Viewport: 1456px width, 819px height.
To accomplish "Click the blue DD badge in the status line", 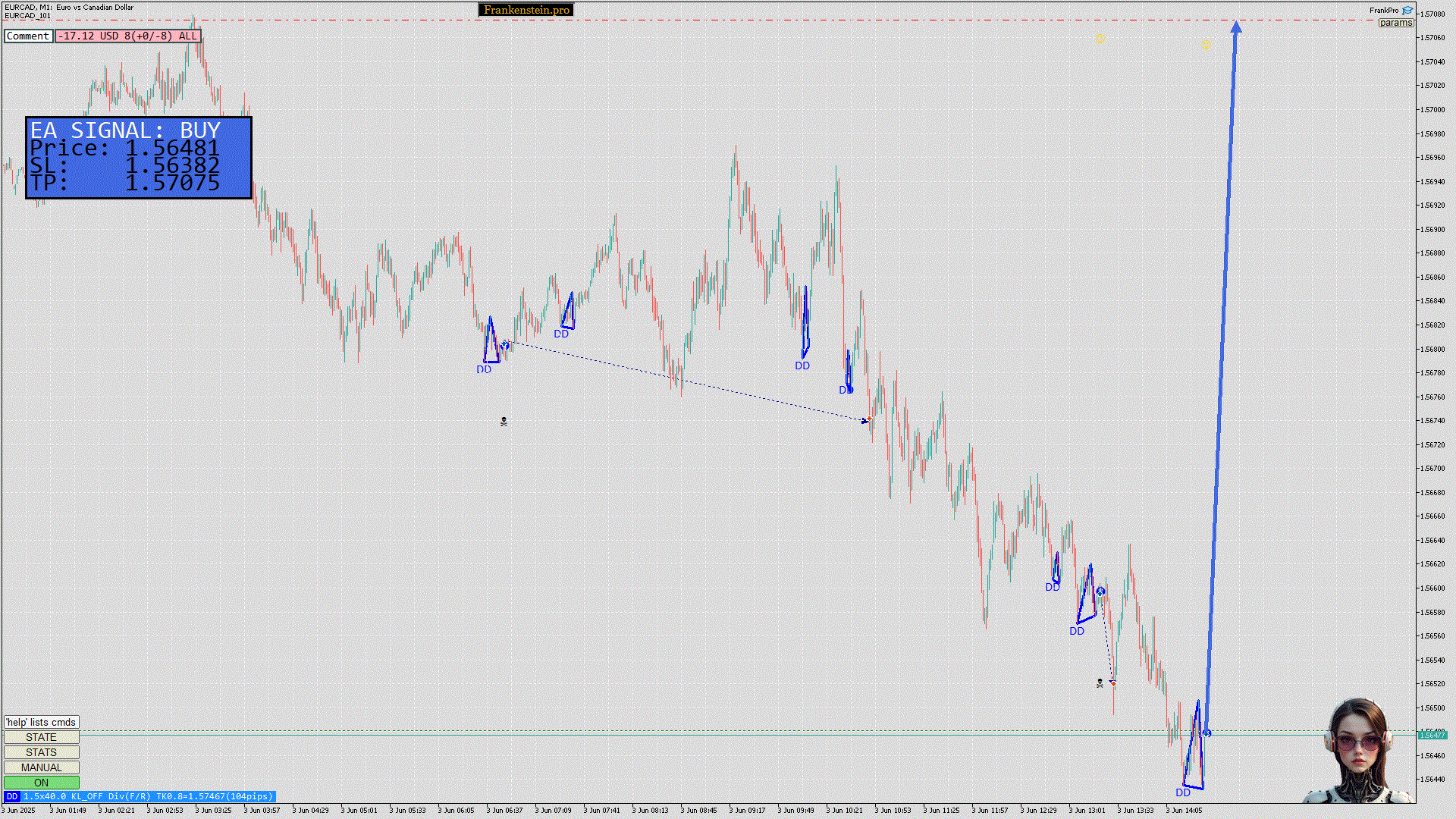I will point(11,796).
